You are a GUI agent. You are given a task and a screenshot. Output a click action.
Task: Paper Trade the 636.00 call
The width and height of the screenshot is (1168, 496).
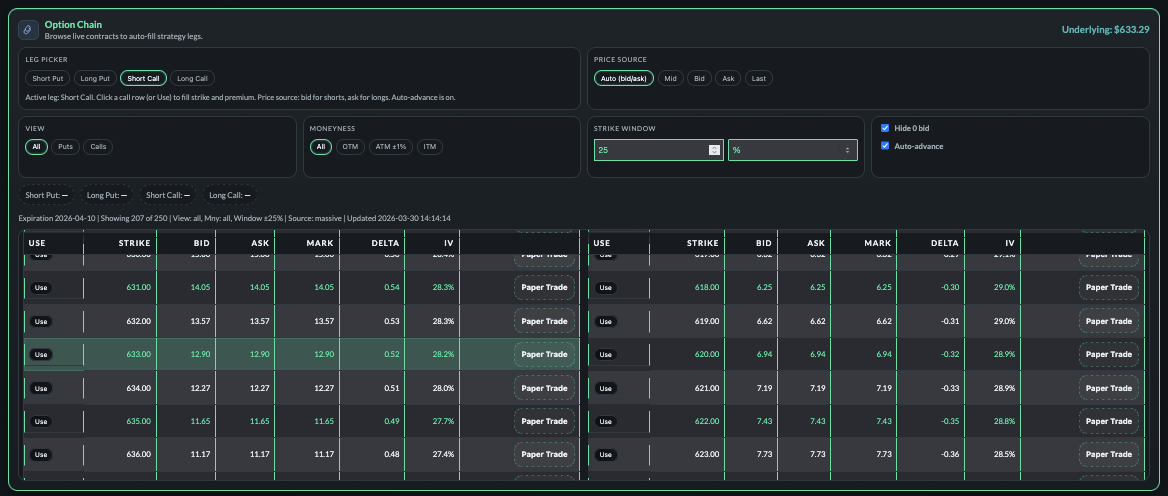click(545, 454)
